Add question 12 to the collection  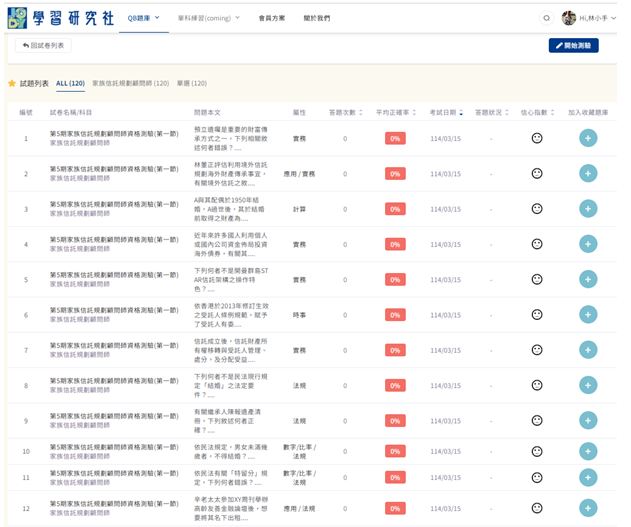click(x=587, y=508)
